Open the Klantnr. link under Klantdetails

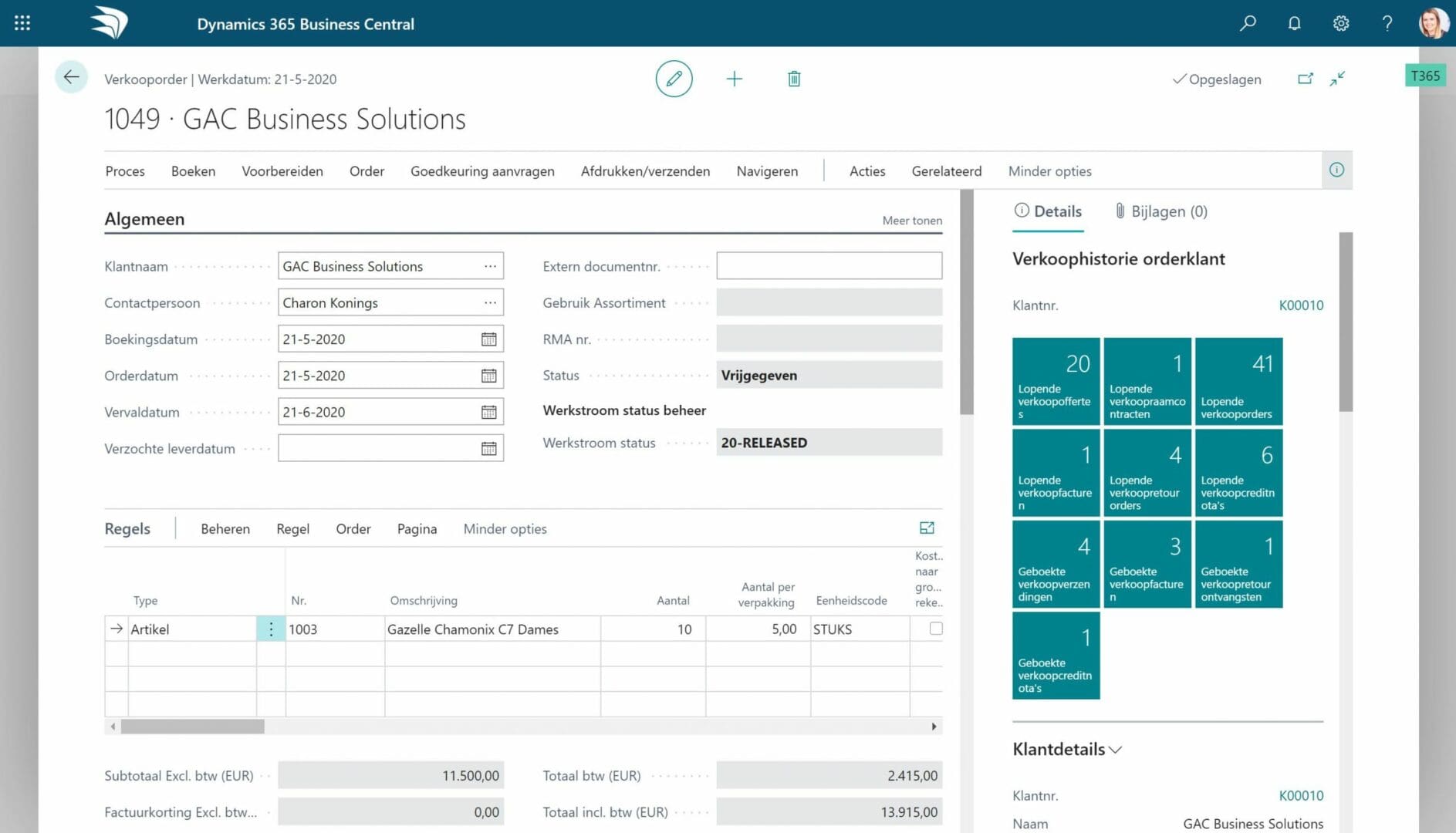click(1301, 796)
